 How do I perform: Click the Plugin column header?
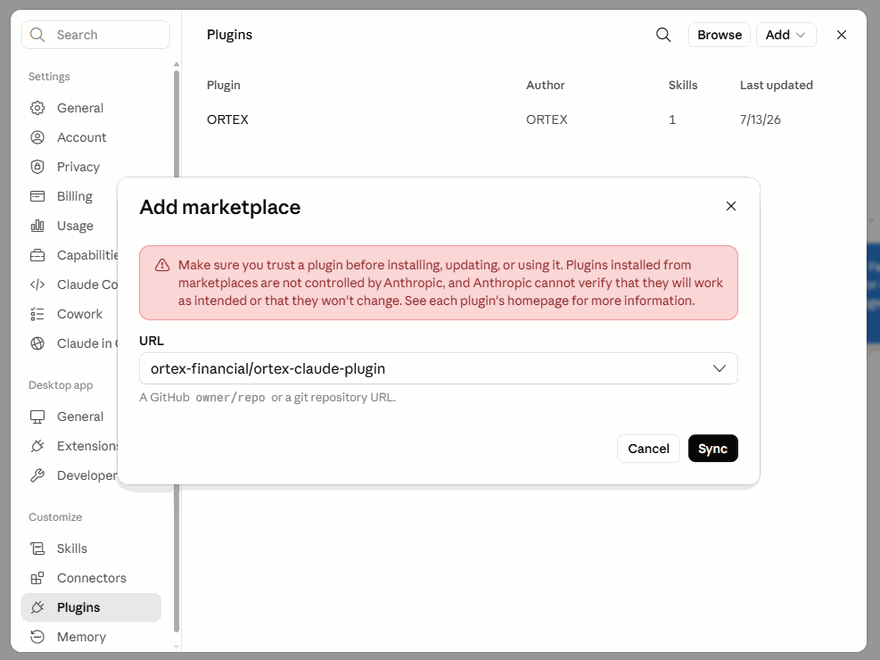[x=223, y=85]
